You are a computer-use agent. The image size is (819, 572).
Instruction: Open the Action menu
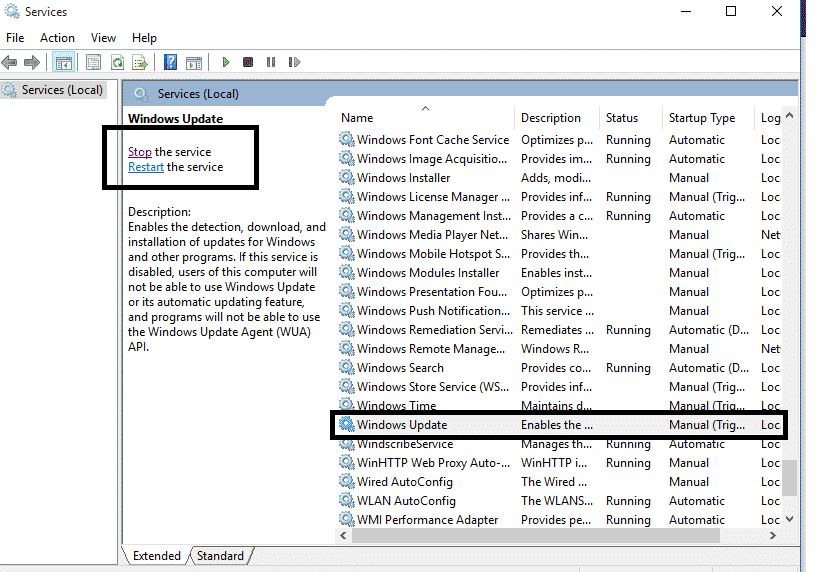tap(57, 38)
